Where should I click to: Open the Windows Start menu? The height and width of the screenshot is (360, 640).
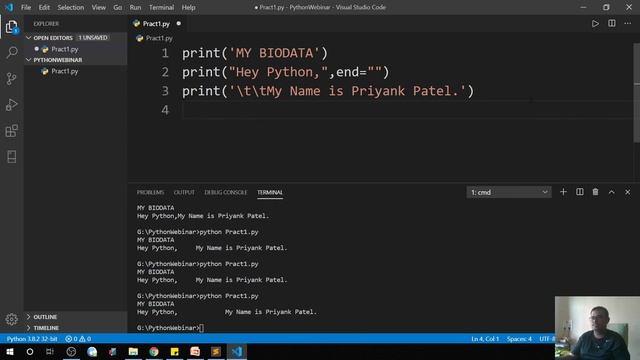(x=9, y=351)
